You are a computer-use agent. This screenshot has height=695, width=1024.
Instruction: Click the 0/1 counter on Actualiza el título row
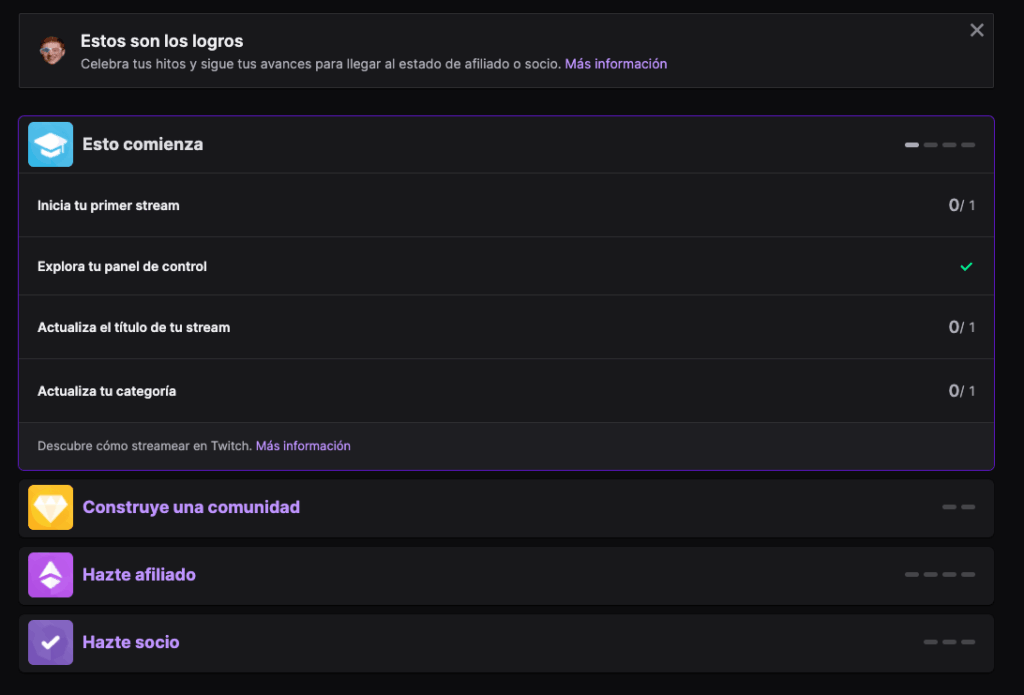point(962,326)
